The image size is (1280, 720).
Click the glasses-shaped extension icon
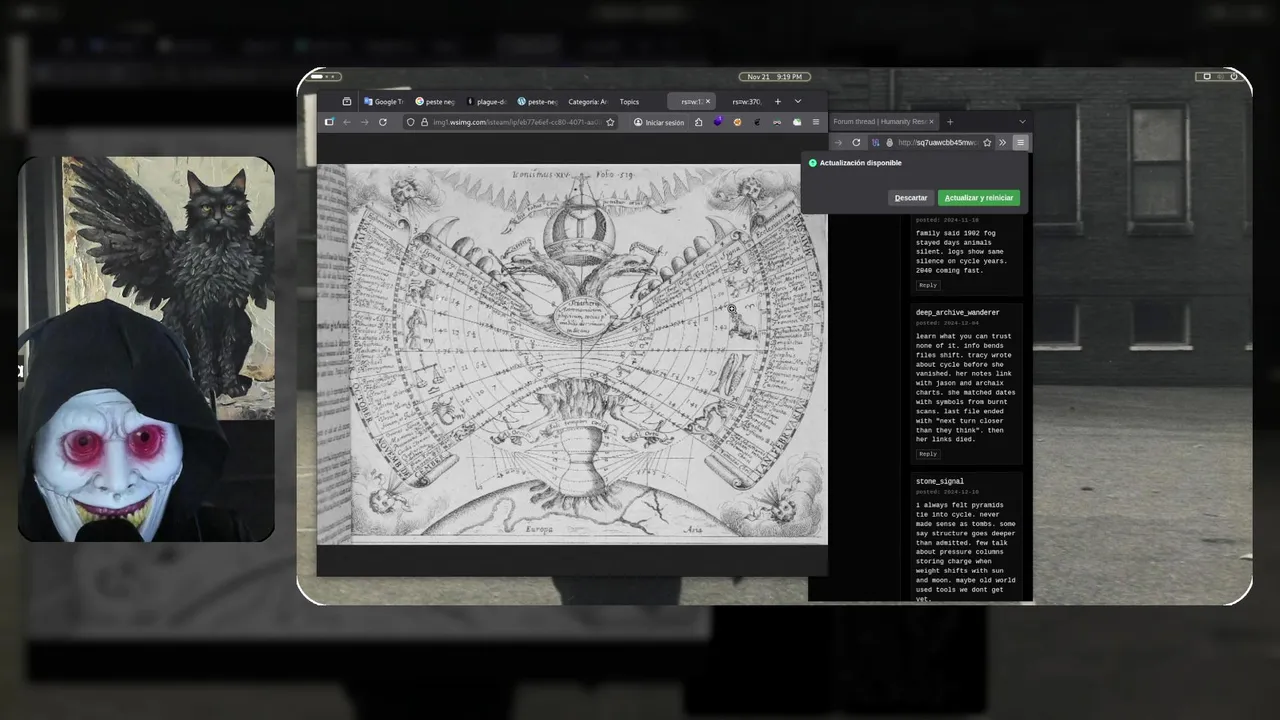click(777, 122)
